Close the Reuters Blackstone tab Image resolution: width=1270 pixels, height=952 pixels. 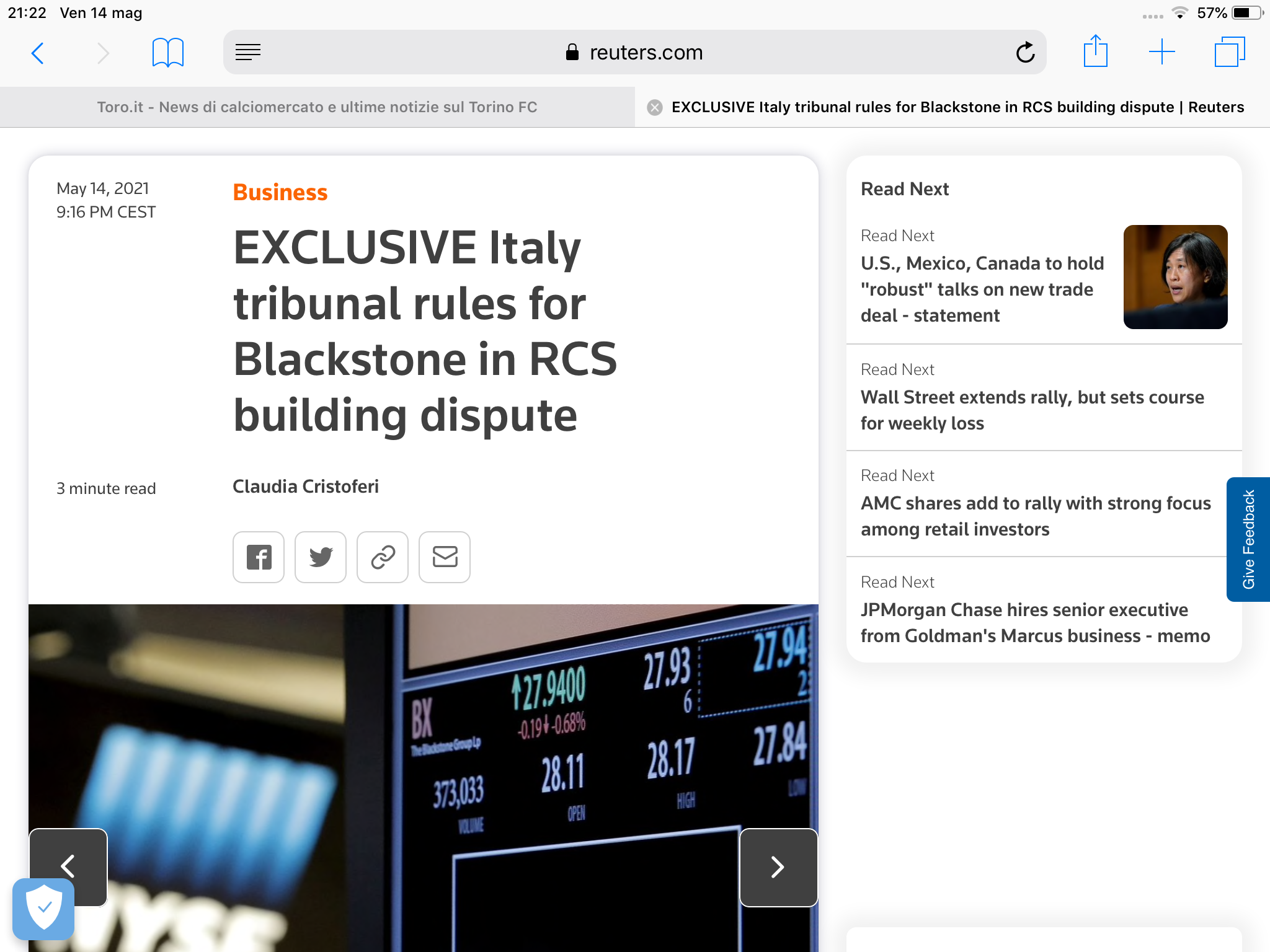point(654,108)
